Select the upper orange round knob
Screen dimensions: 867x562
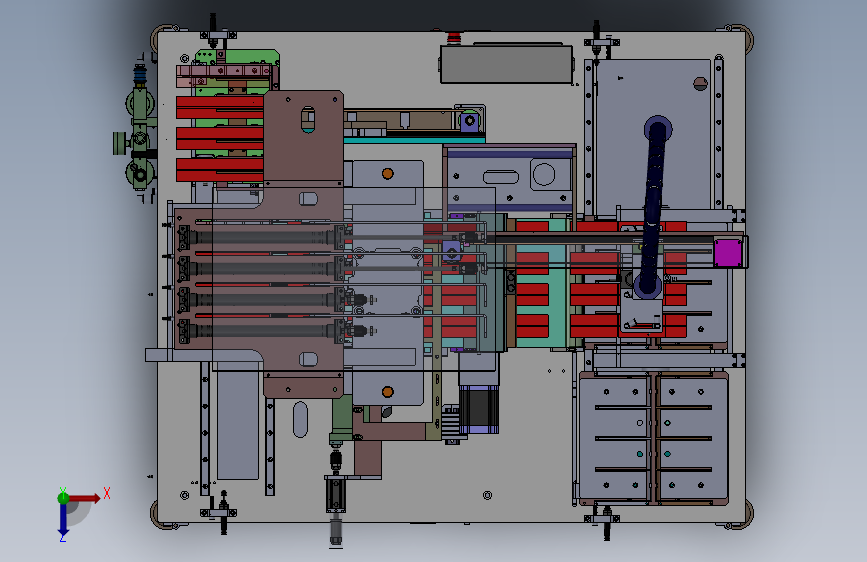(x=388, y=174)
